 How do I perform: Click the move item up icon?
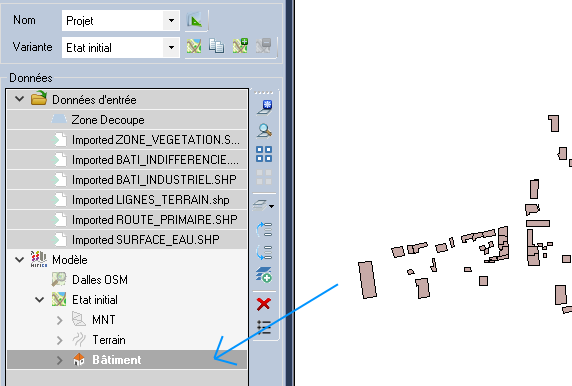[x=264, y=230]
